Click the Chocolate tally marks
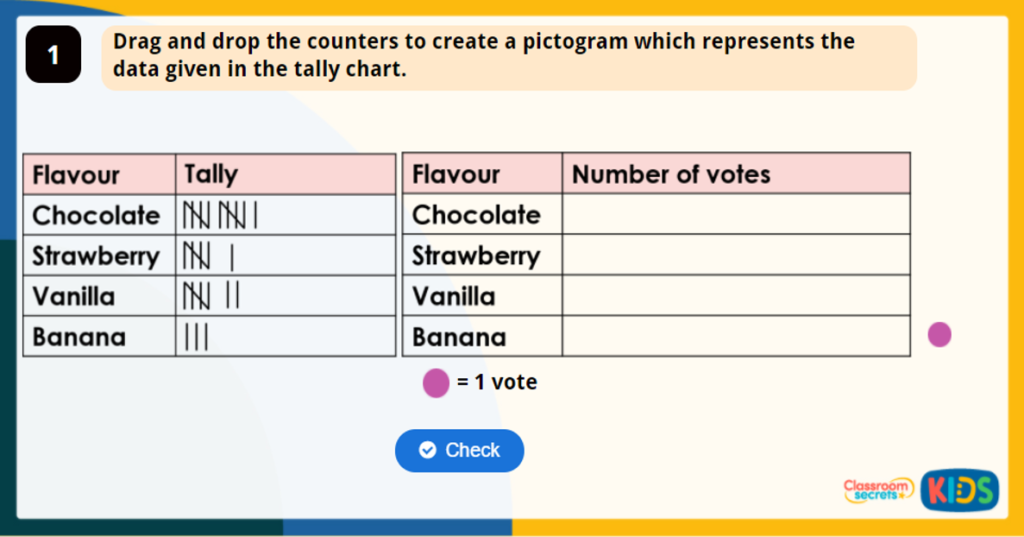 pyautogui.click(x=220, y=215)
